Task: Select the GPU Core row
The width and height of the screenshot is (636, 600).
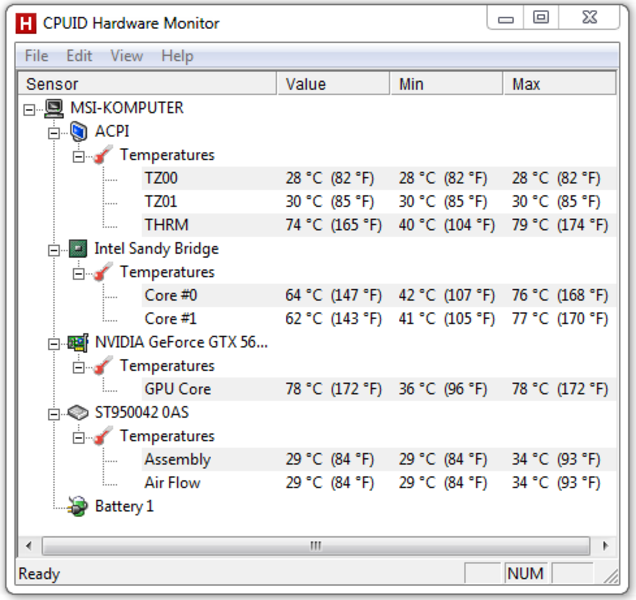Action: pos(379,389)
